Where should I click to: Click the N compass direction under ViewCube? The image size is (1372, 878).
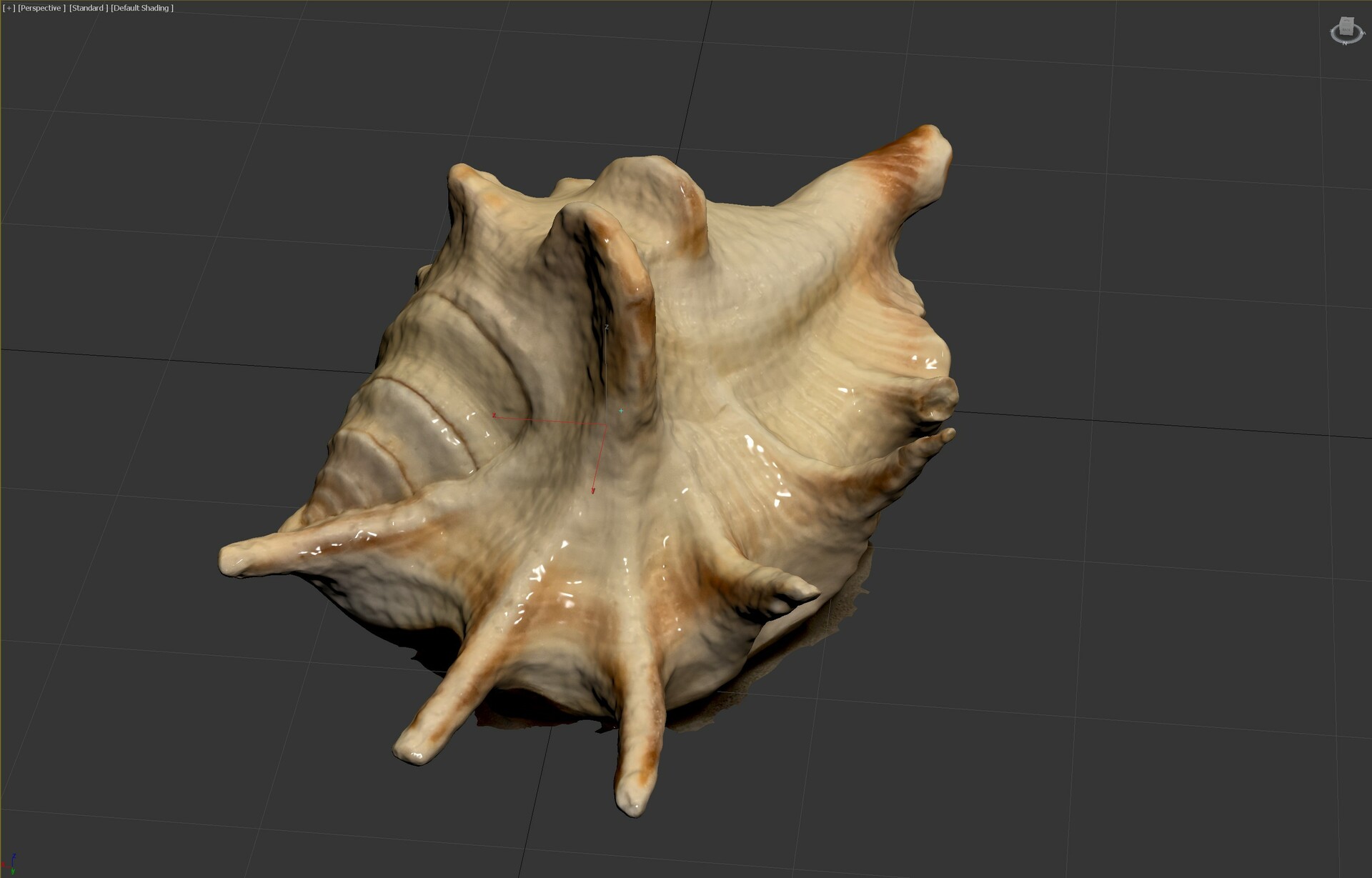1345,43
